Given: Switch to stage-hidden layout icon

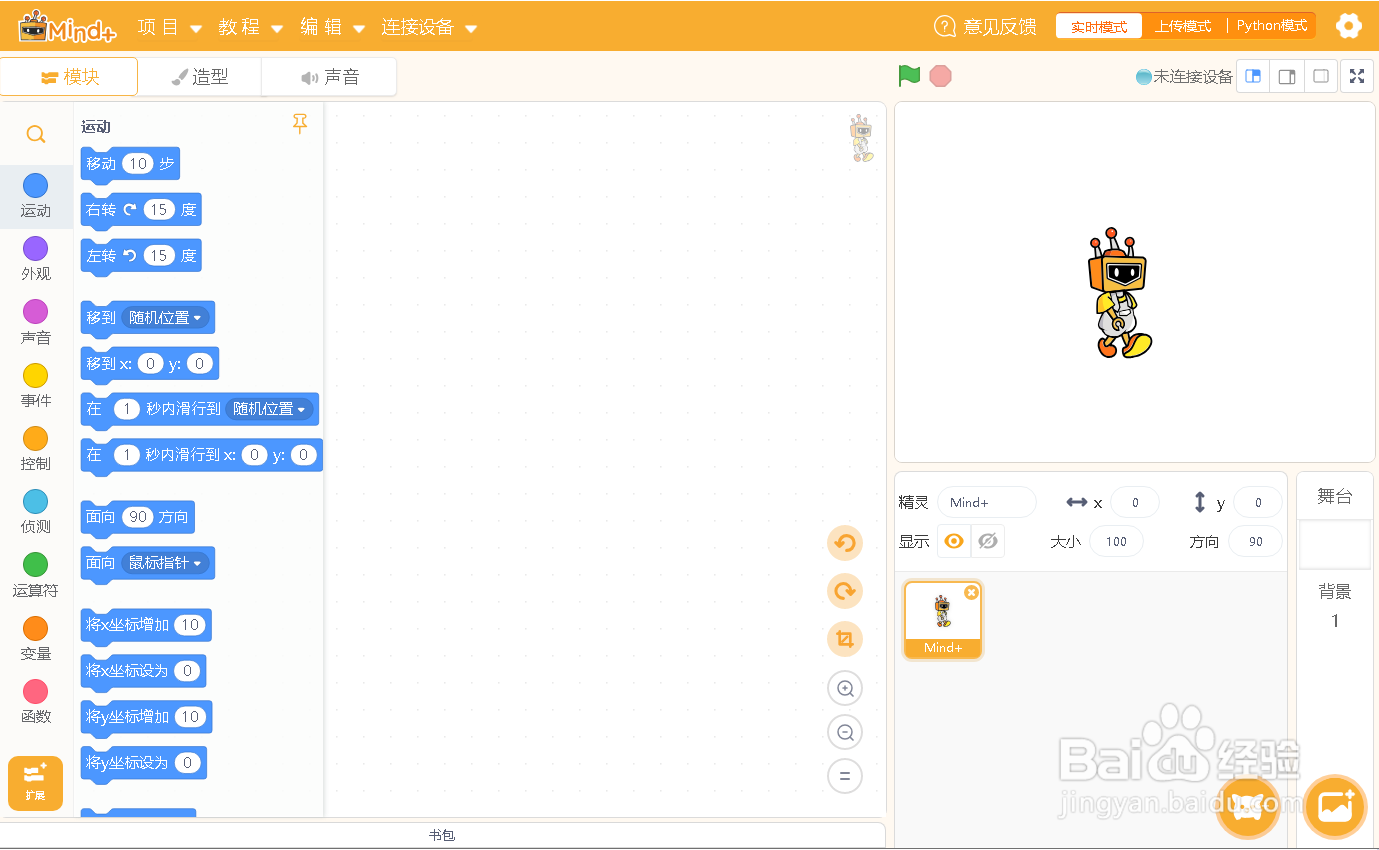Looking at the screenshot, I should [1321, 76].
